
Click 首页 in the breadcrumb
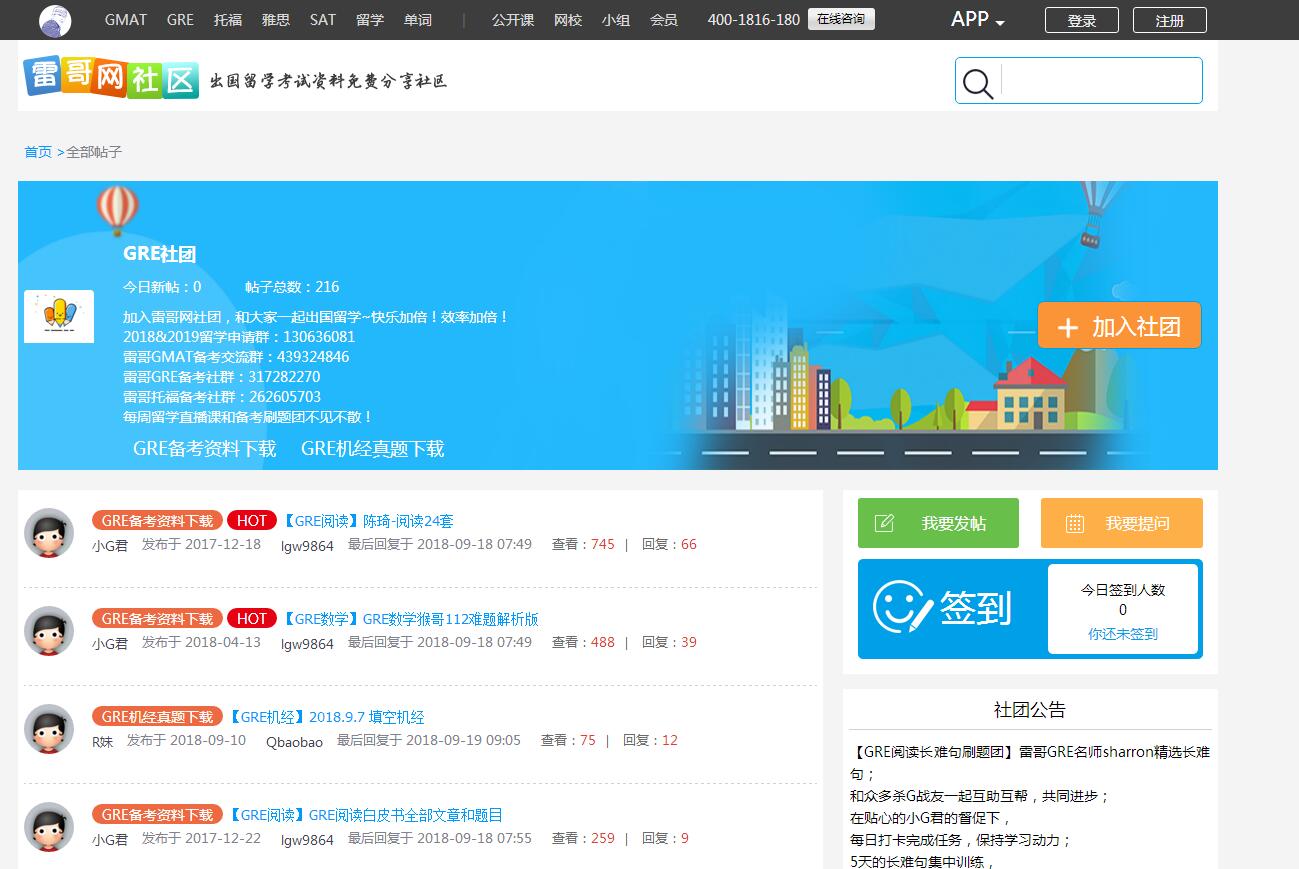[38, 152]
